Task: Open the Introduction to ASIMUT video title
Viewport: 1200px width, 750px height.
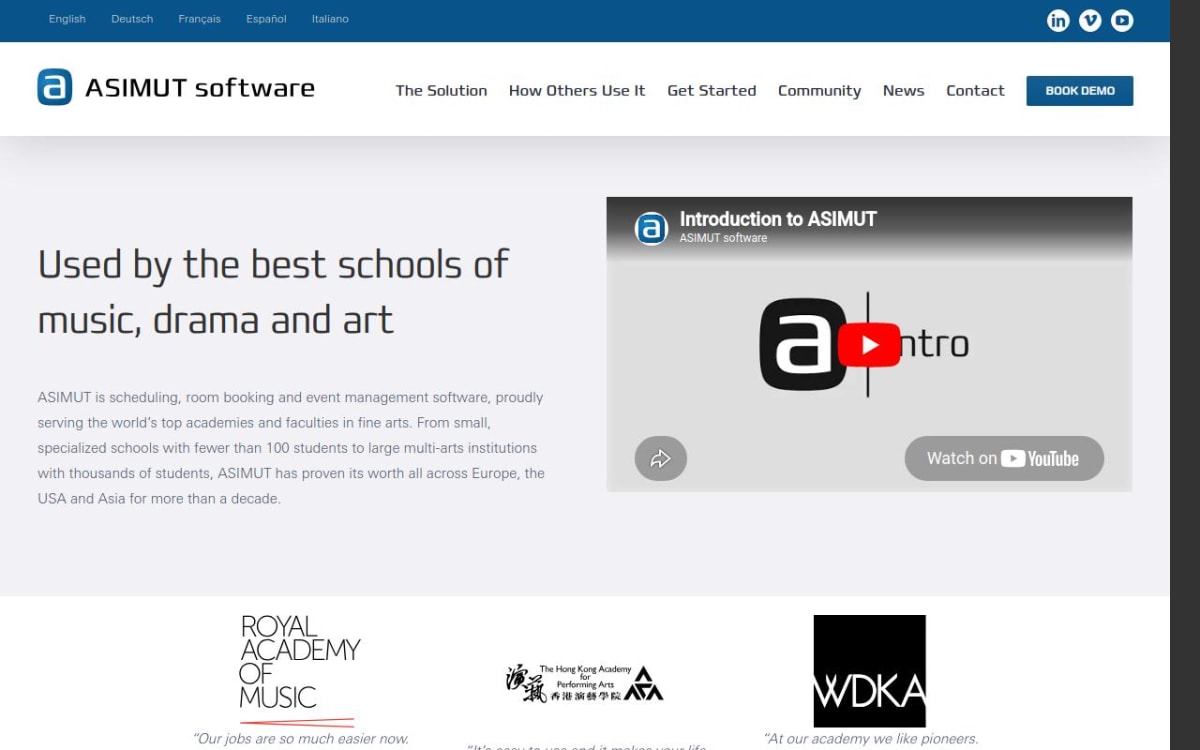Action: (778, 219)
